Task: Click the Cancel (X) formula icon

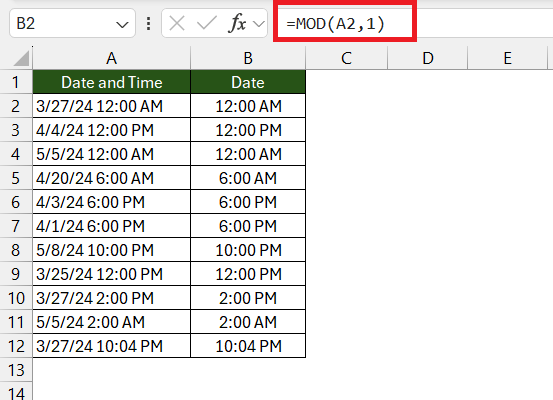Action: (x=177, y=24)
